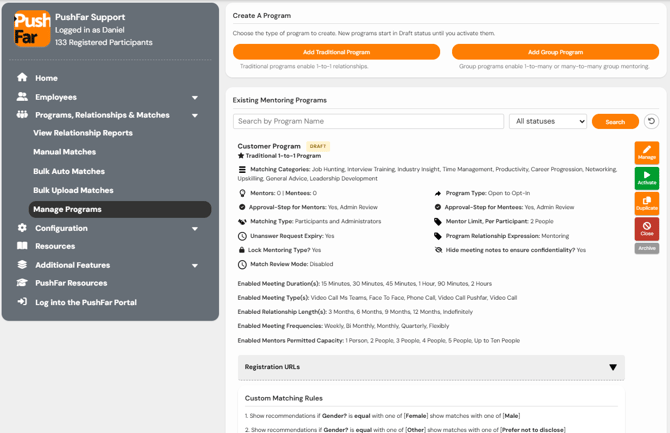
Task: Expand the Employees menu arrow
Action: [195, 97]
